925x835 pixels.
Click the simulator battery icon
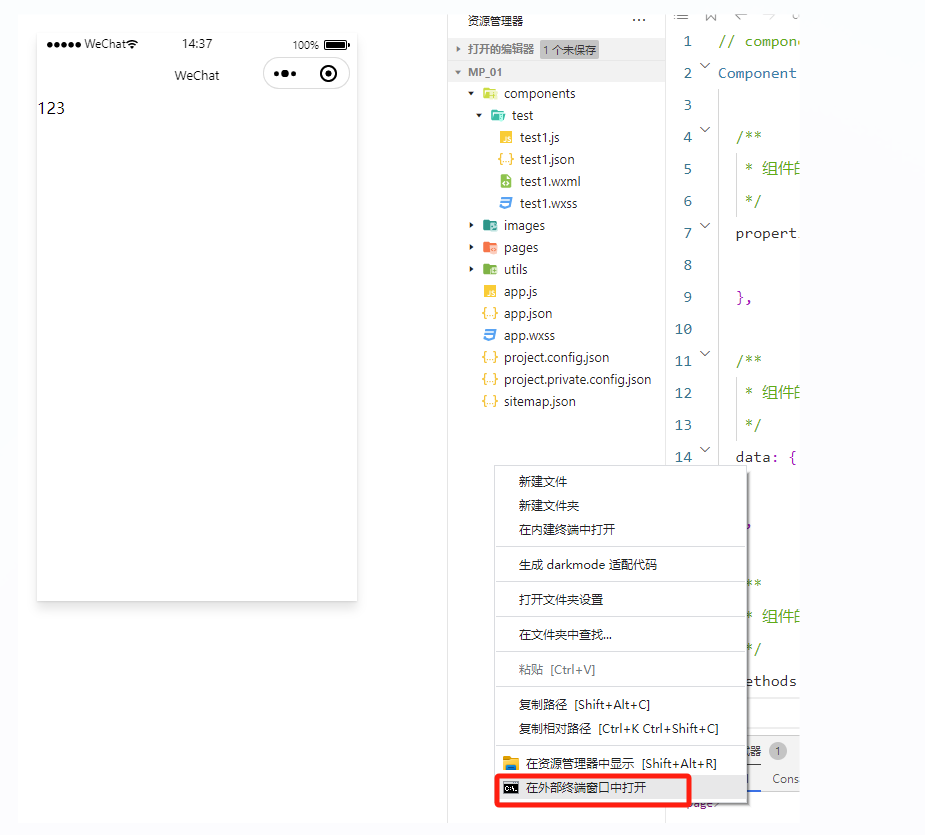(x=337, y=45)
